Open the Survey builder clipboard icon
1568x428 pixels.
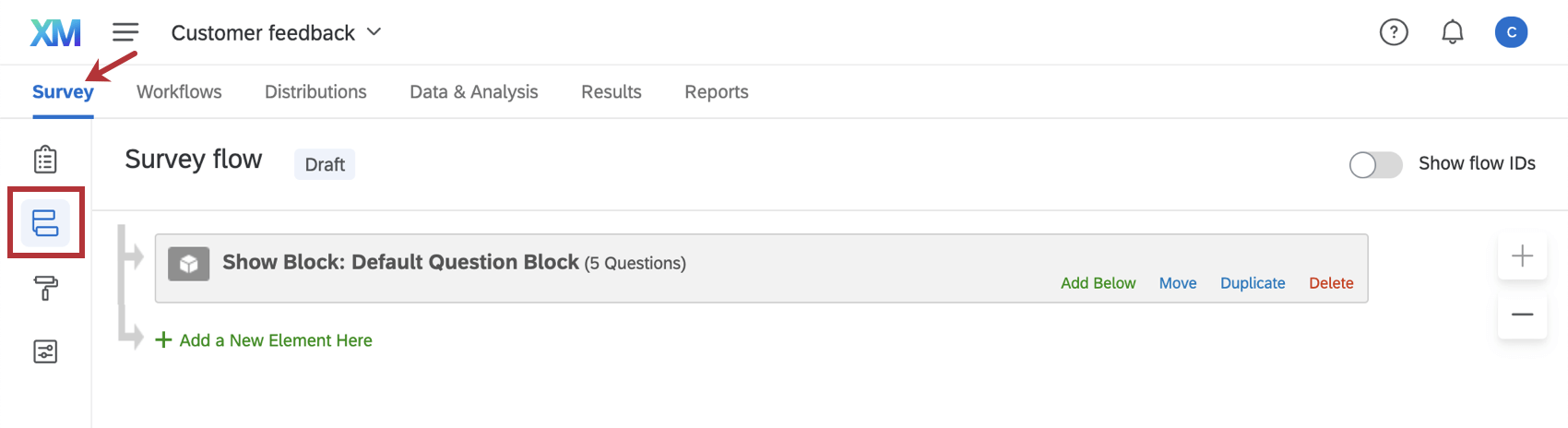45,160
